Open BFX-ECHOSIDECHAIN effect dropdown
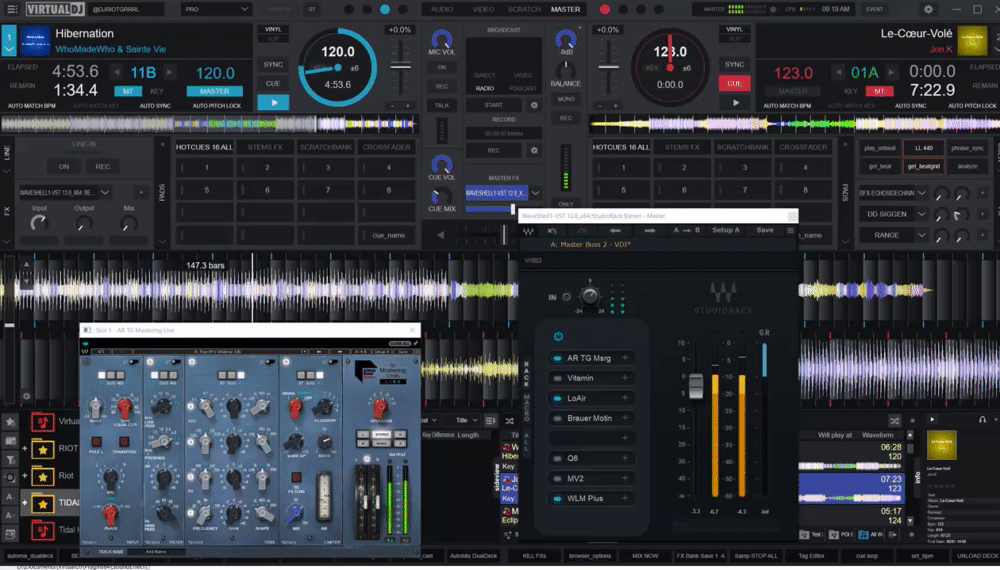This screenshot has width=1000, height=570. pyautogui.click(x=922, y=193)
